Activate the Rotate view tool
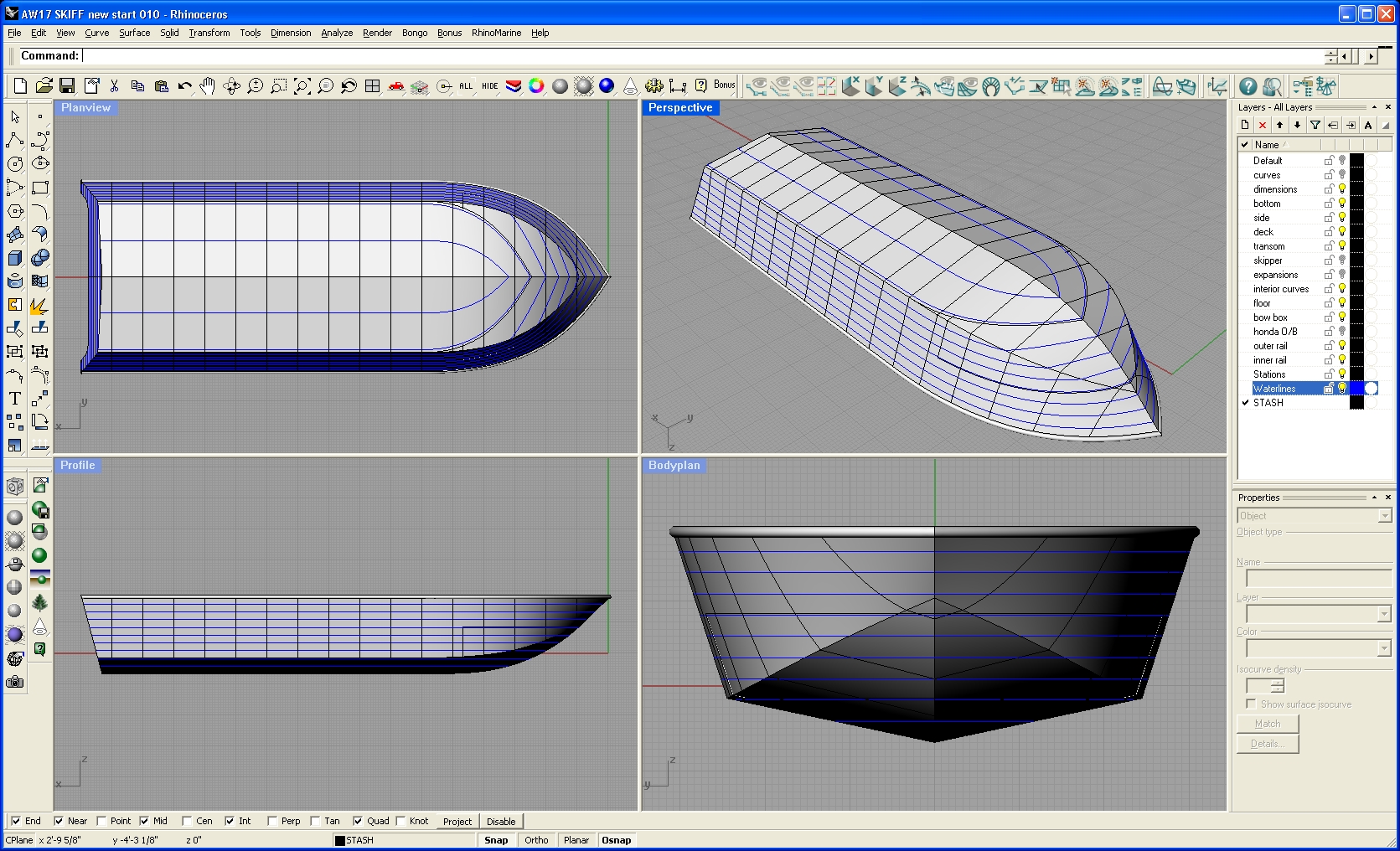Viewport: 1400px width, 851px height. pos(231,86)
